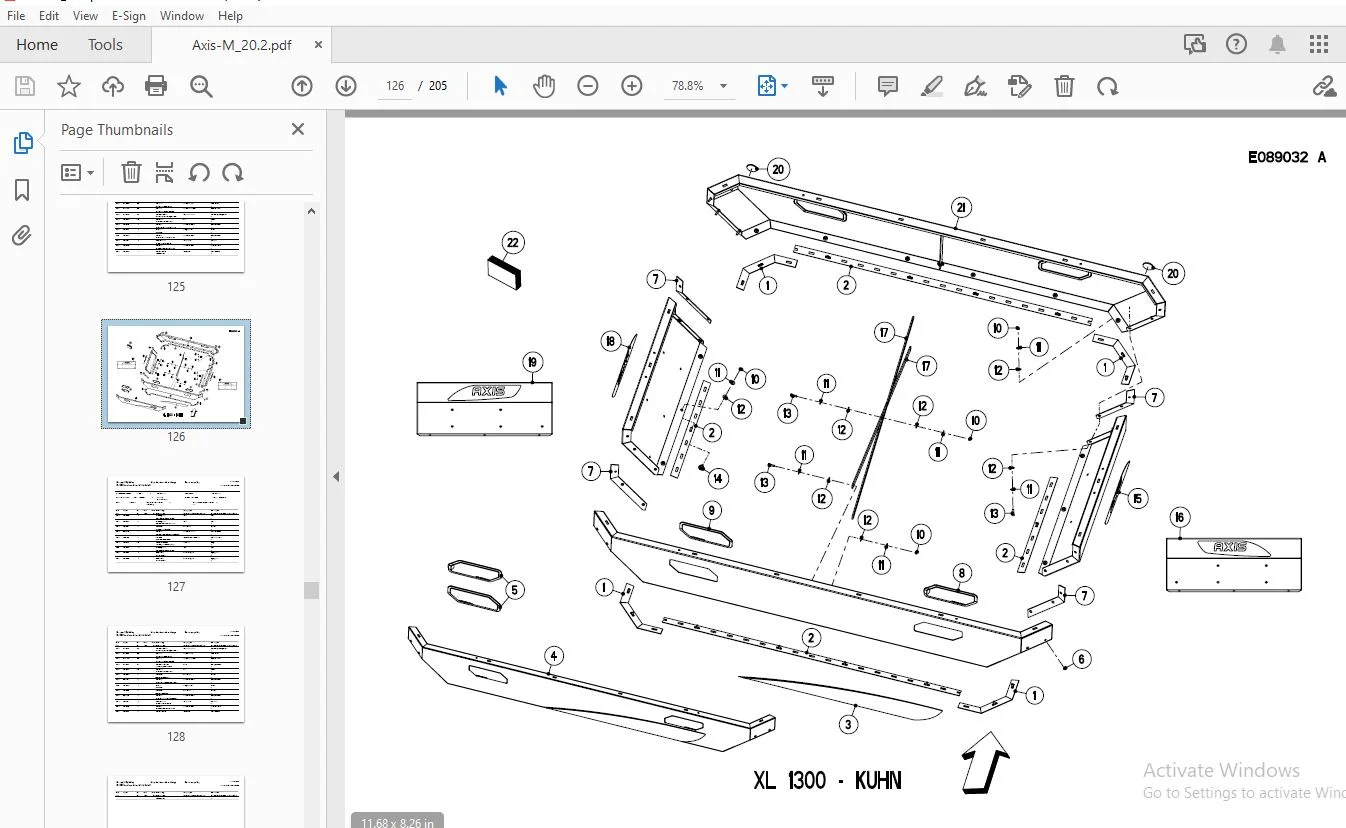Open the Print Pages thumbnail tool
The width and height of the screenshot is (1346, 828).
[x=165, y=172]
